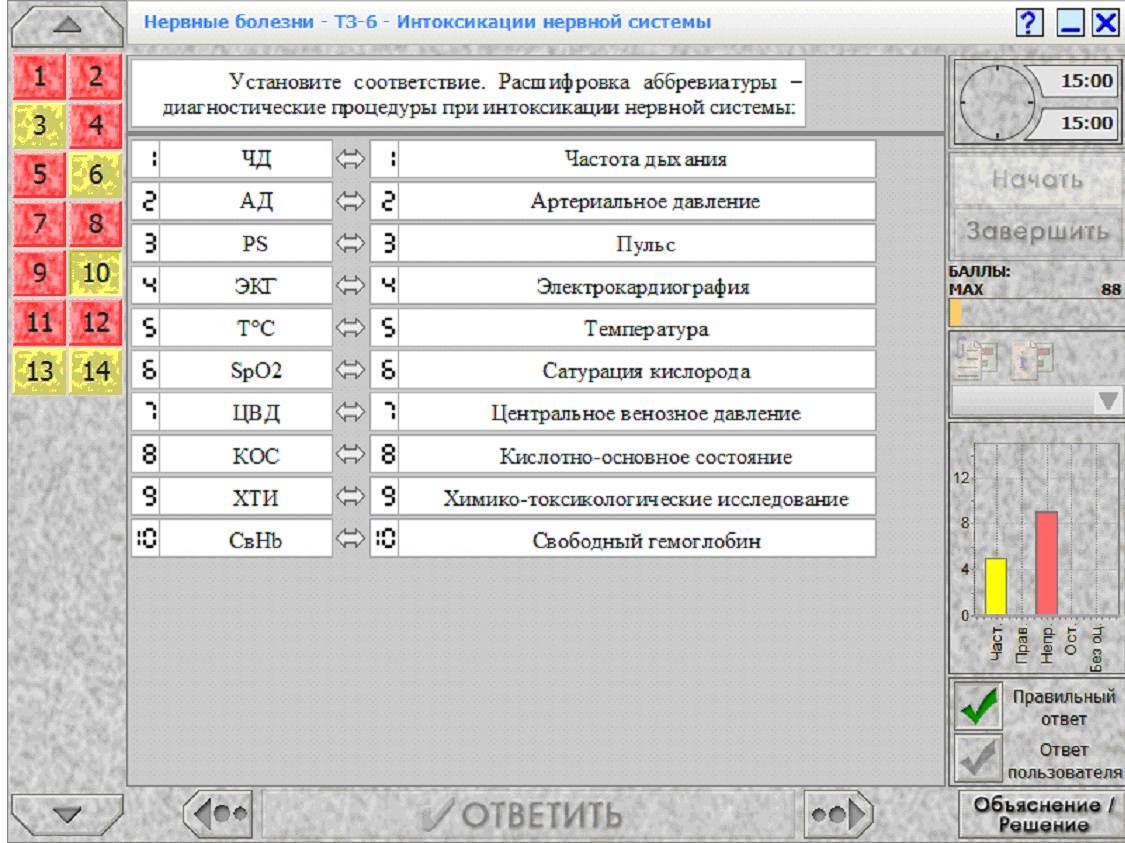
Task: Select the SpO2 abbreviation cell
Action: coord(246,370)
